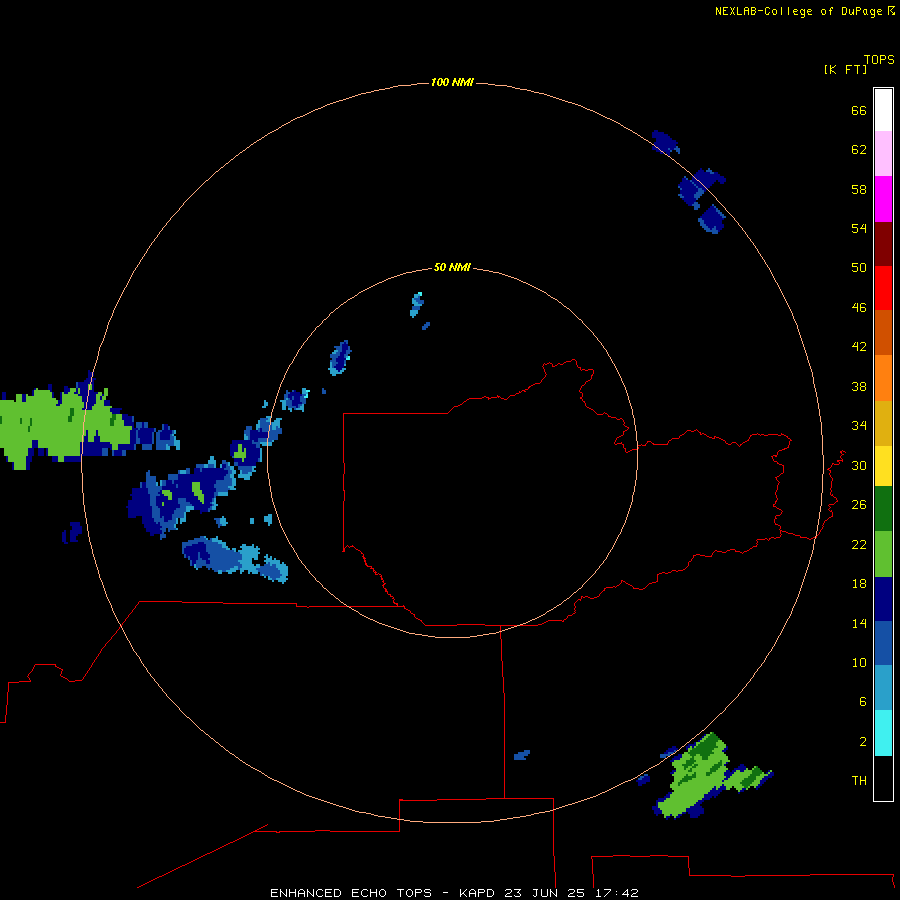Click the legend value 66
Image resolution: width=900 pixels, height=900 pixels.
(x=859, y=110)
